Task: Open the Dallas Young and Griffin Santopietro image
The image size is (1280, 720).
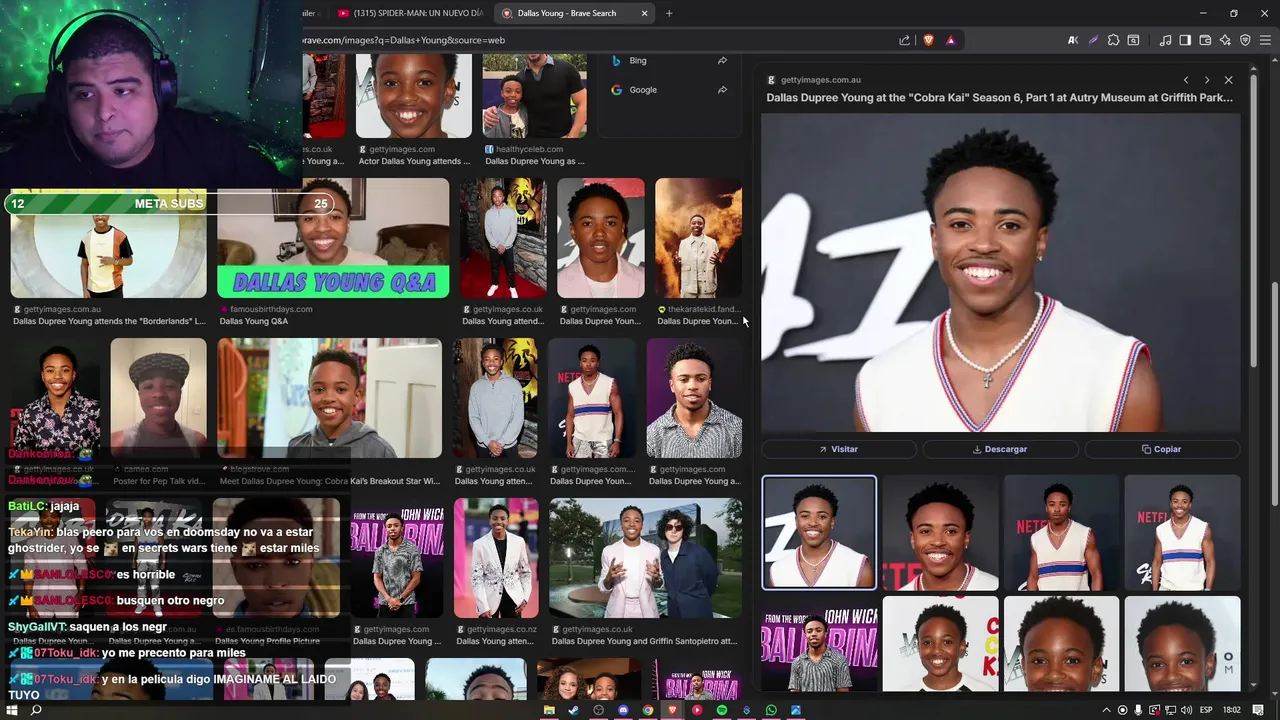Action: coord(645,558)
